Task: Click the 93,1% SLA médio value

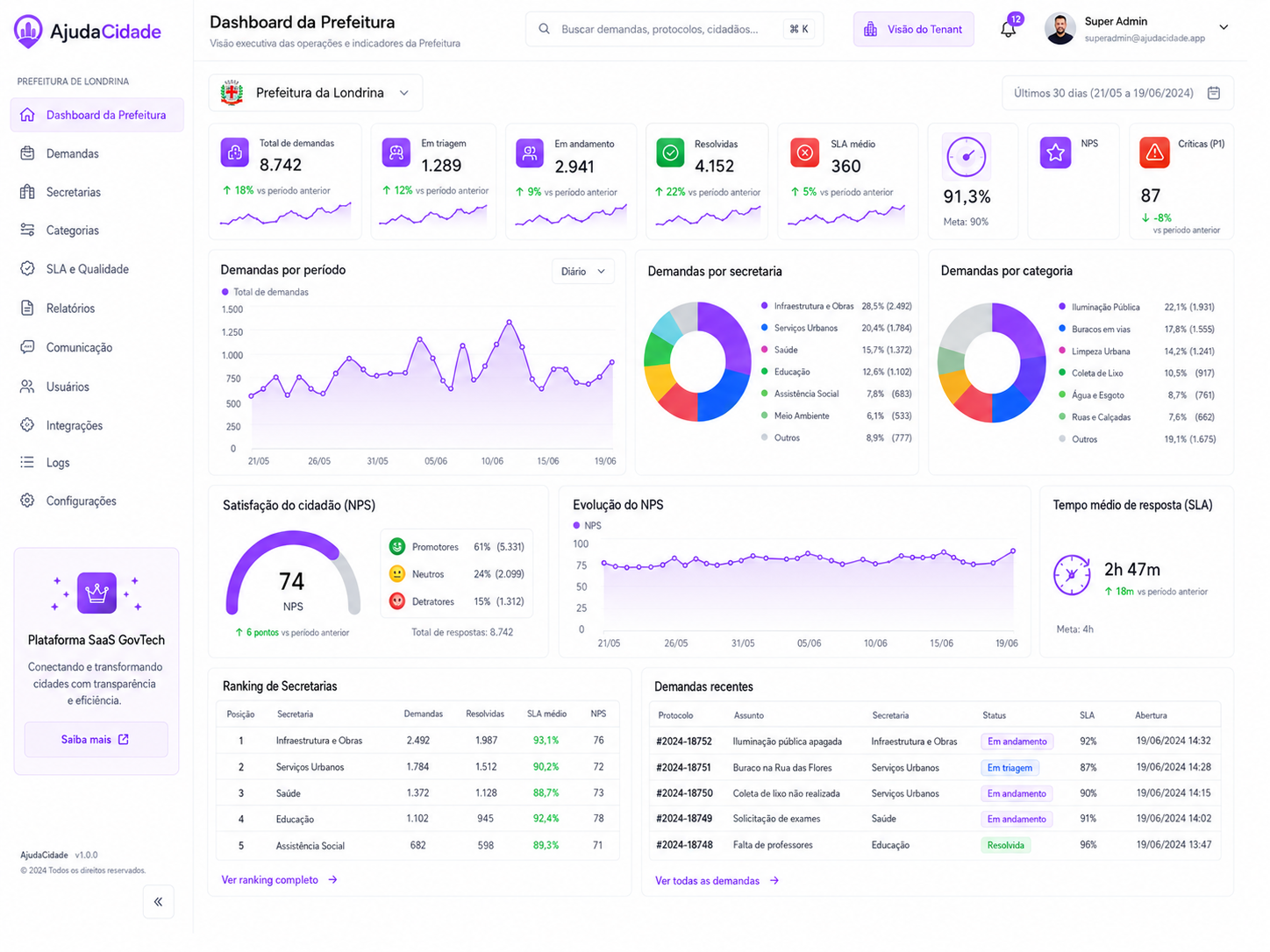Action: 546,741
